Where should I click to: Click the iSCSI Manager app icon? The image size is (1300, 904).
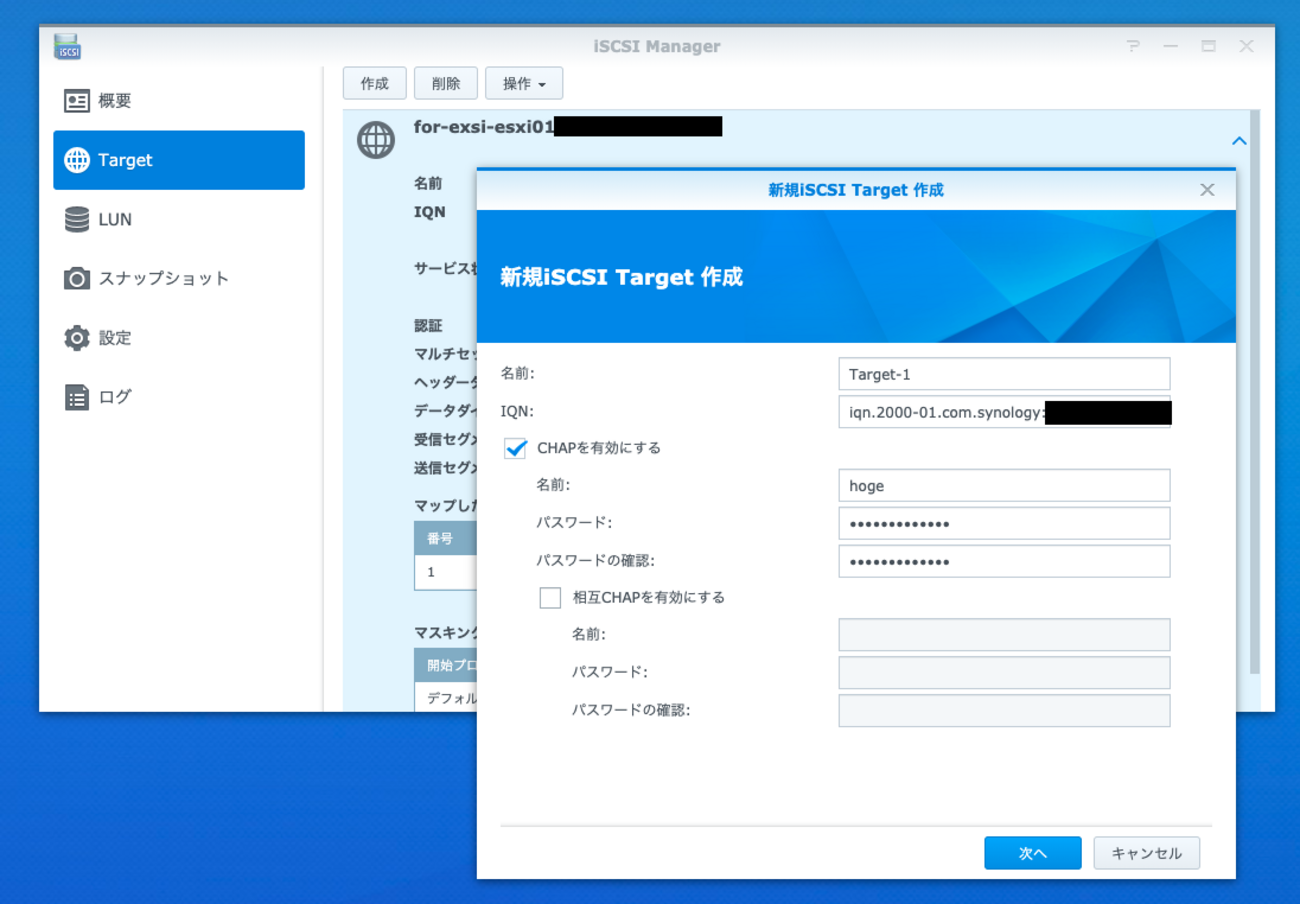(68, 46)
